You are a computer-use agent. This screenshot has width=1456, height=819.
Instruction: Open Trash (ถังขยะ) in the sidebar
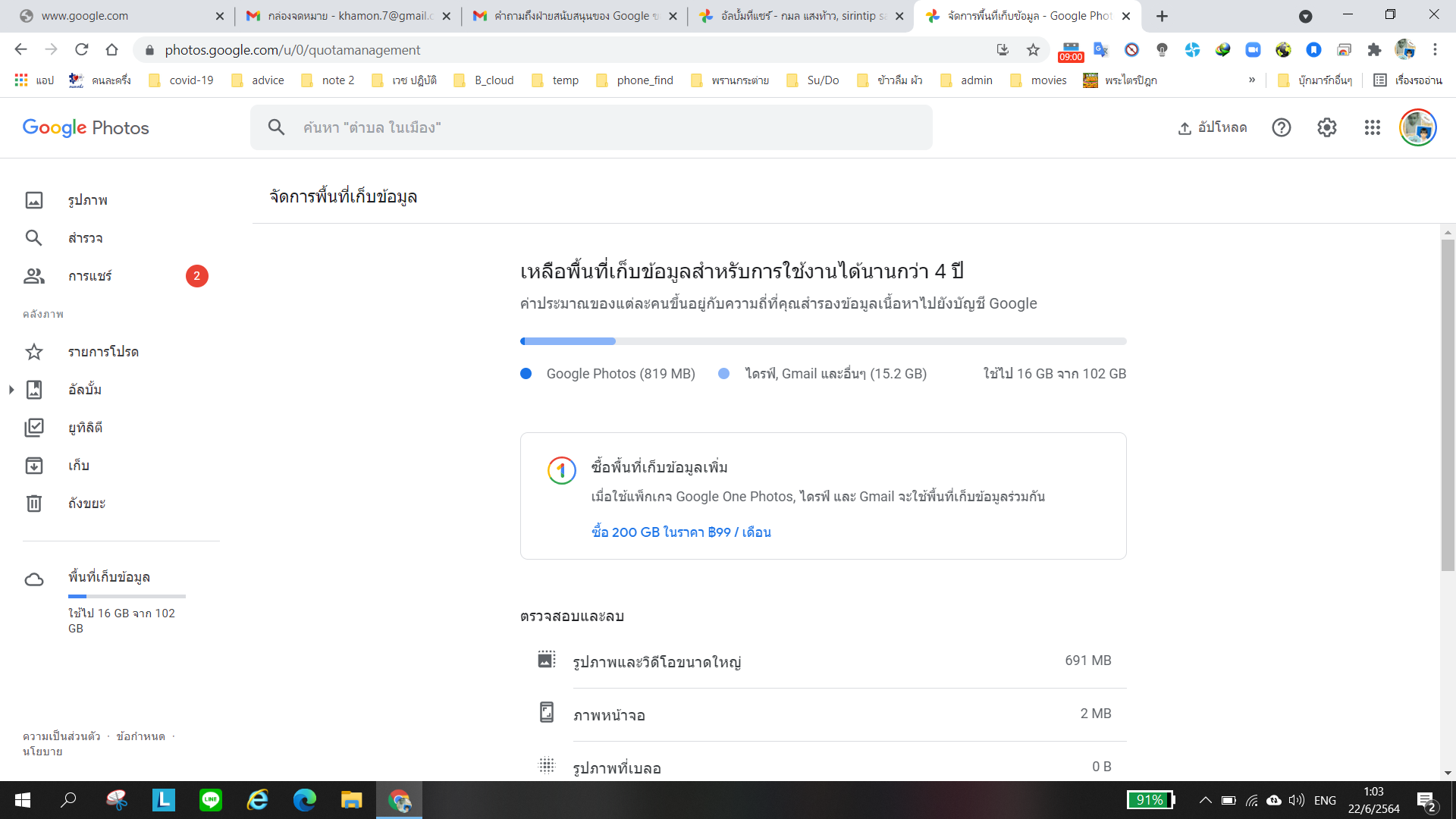tap(86, 504)
